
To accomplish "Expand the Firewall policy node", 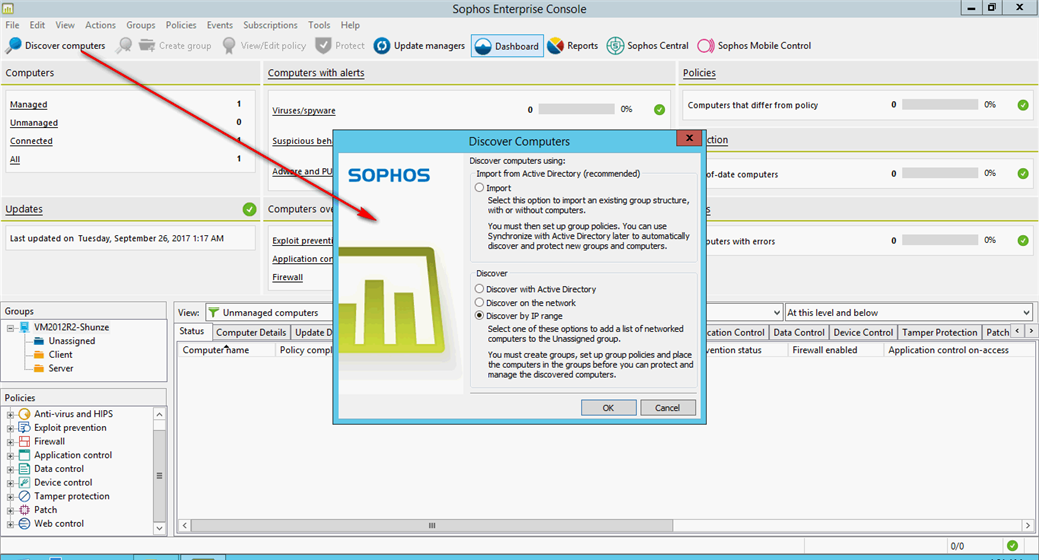I will (x=11, y=442).
